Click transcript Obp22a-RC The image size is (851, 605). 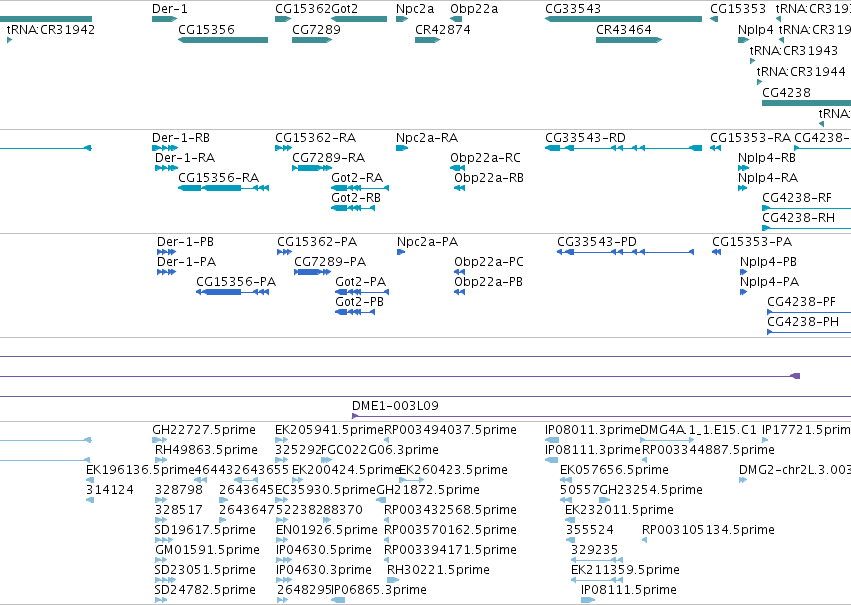(x=458, y=168)
